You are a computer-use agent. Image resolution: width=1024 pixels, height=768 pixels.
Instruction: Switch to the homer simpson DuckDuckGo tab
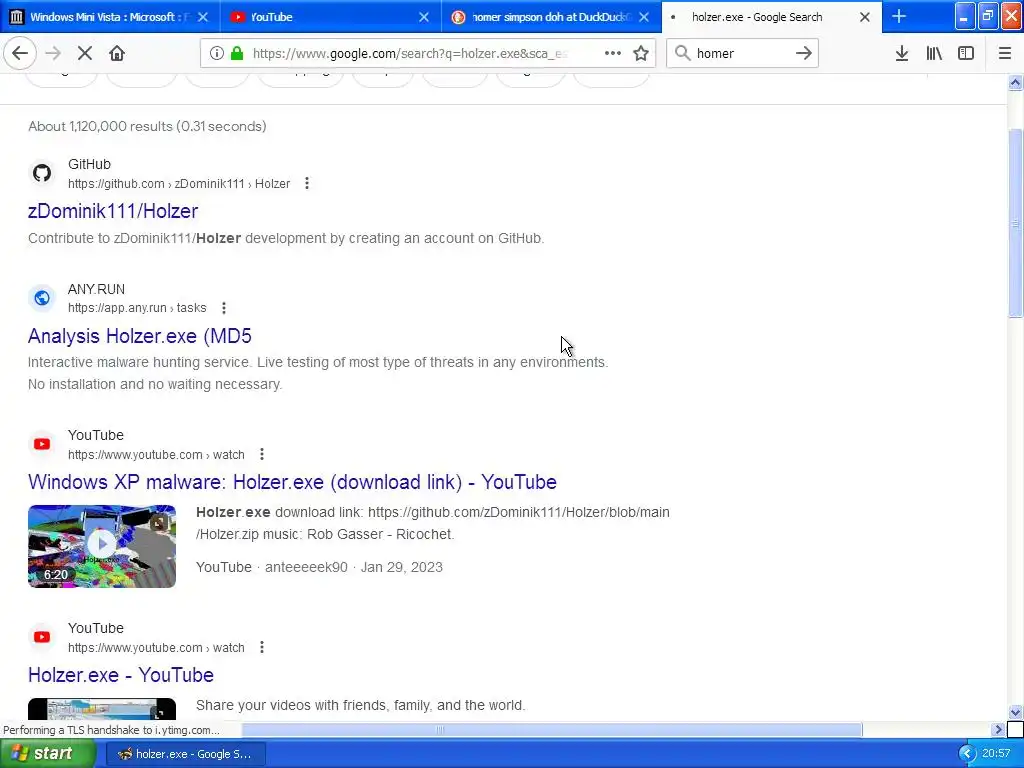(549, 17)
